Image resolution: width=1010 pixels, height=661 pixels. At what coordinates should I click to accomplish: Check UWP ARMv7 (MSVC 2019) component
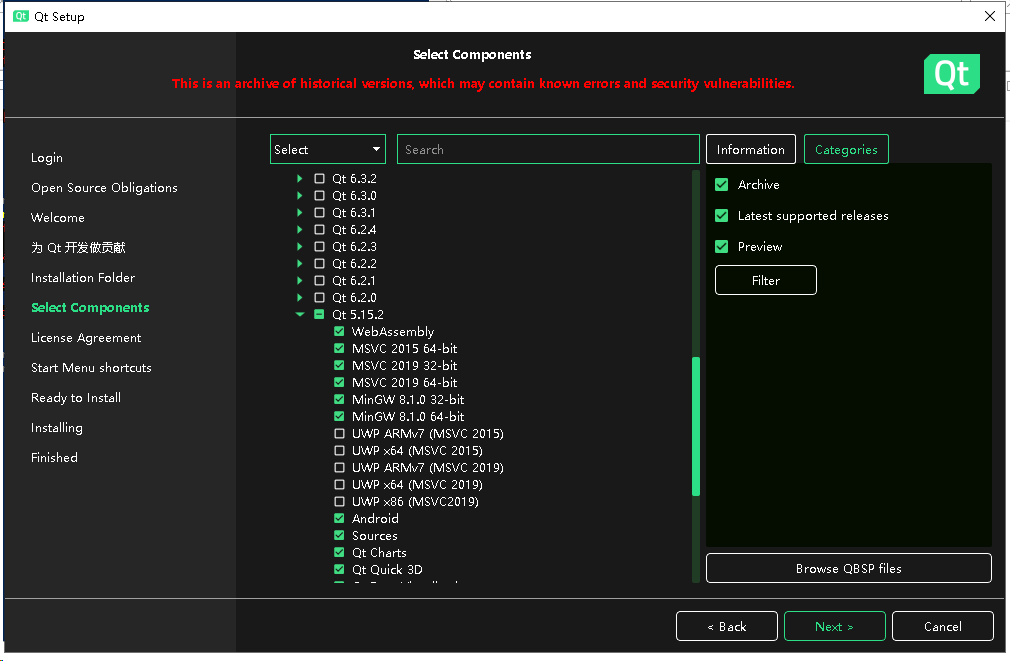point(339,468)
